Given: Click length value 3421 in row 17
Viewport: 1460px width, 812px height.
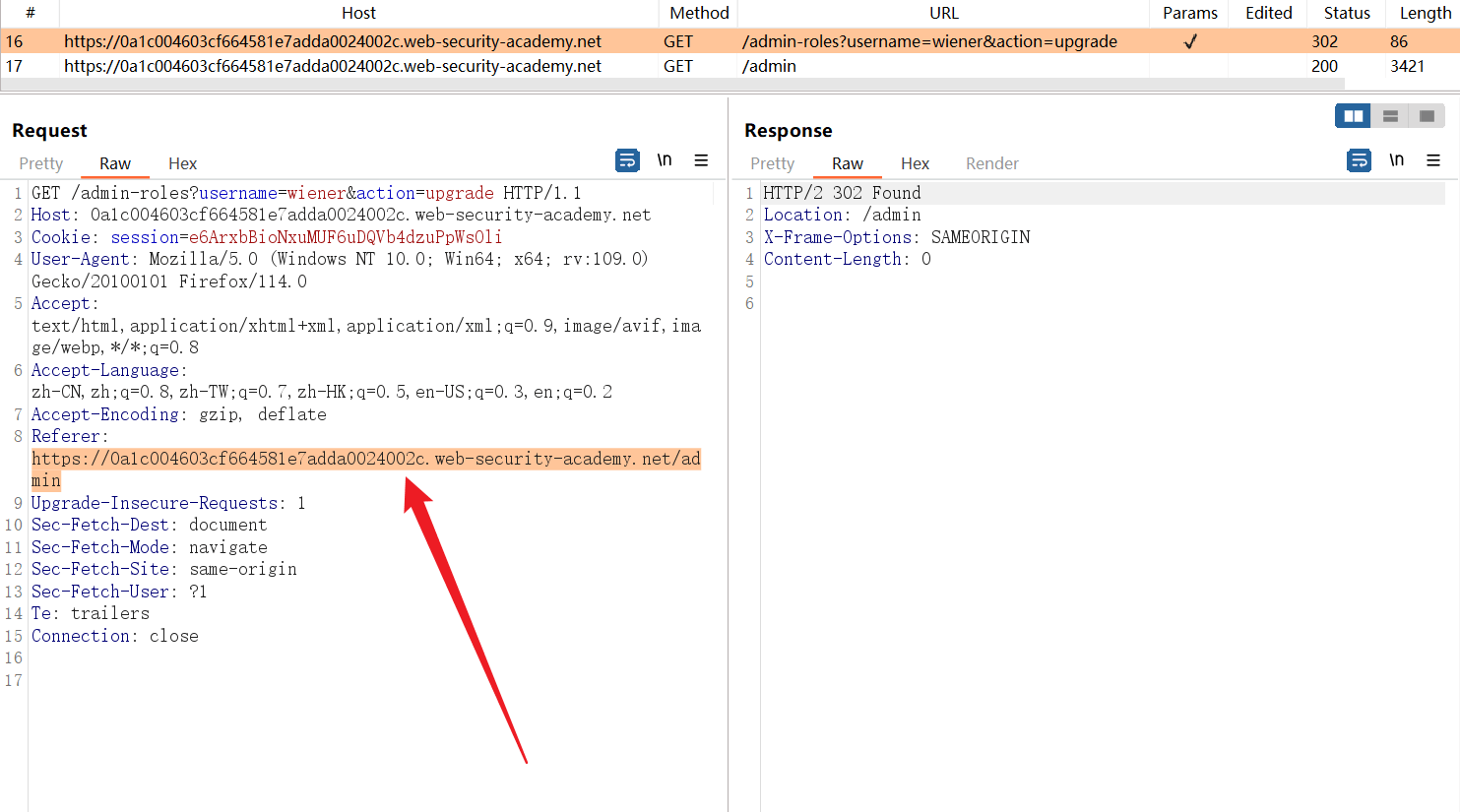Looking at the screenshot, I should point(1408,66).
